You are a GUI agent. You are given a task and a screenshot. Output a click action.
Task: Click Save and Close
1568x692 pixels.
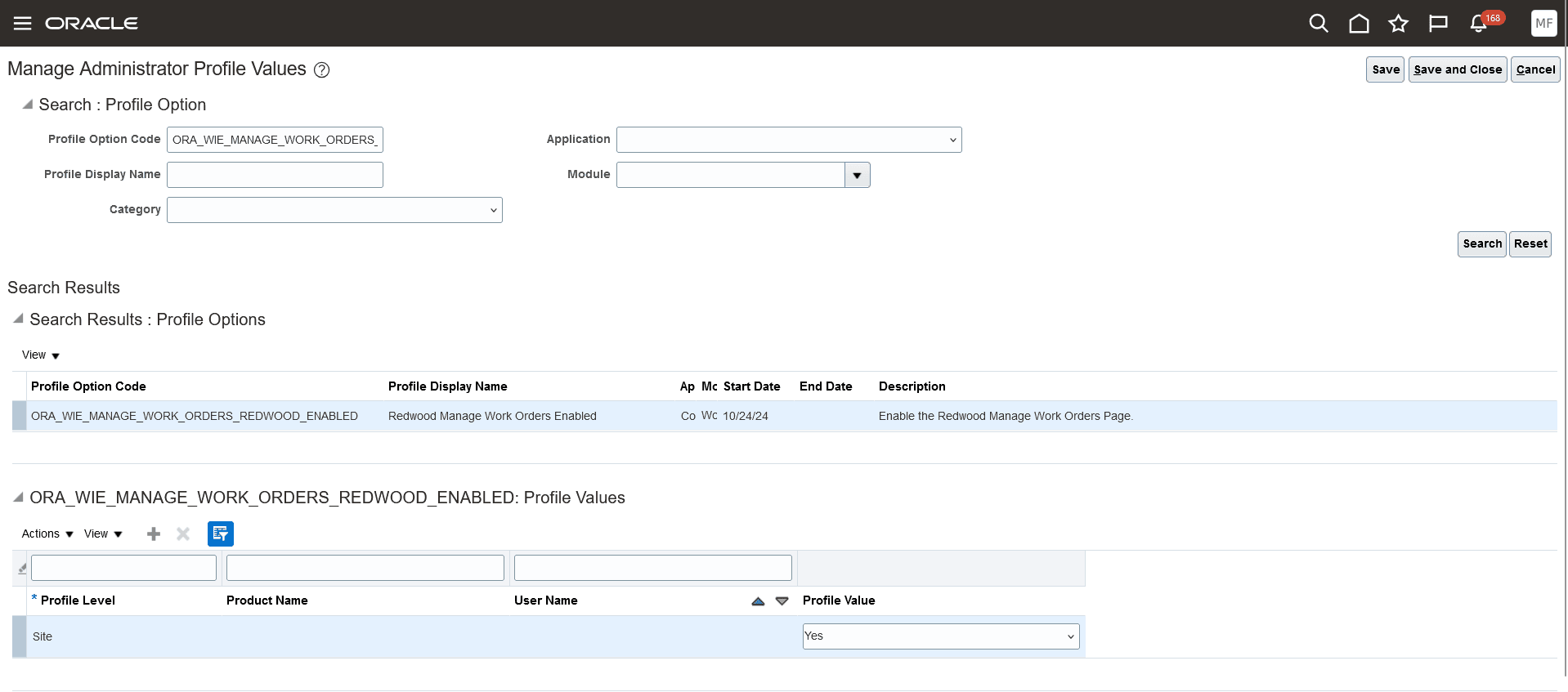pyautogui.click(x=1458, y=69)
